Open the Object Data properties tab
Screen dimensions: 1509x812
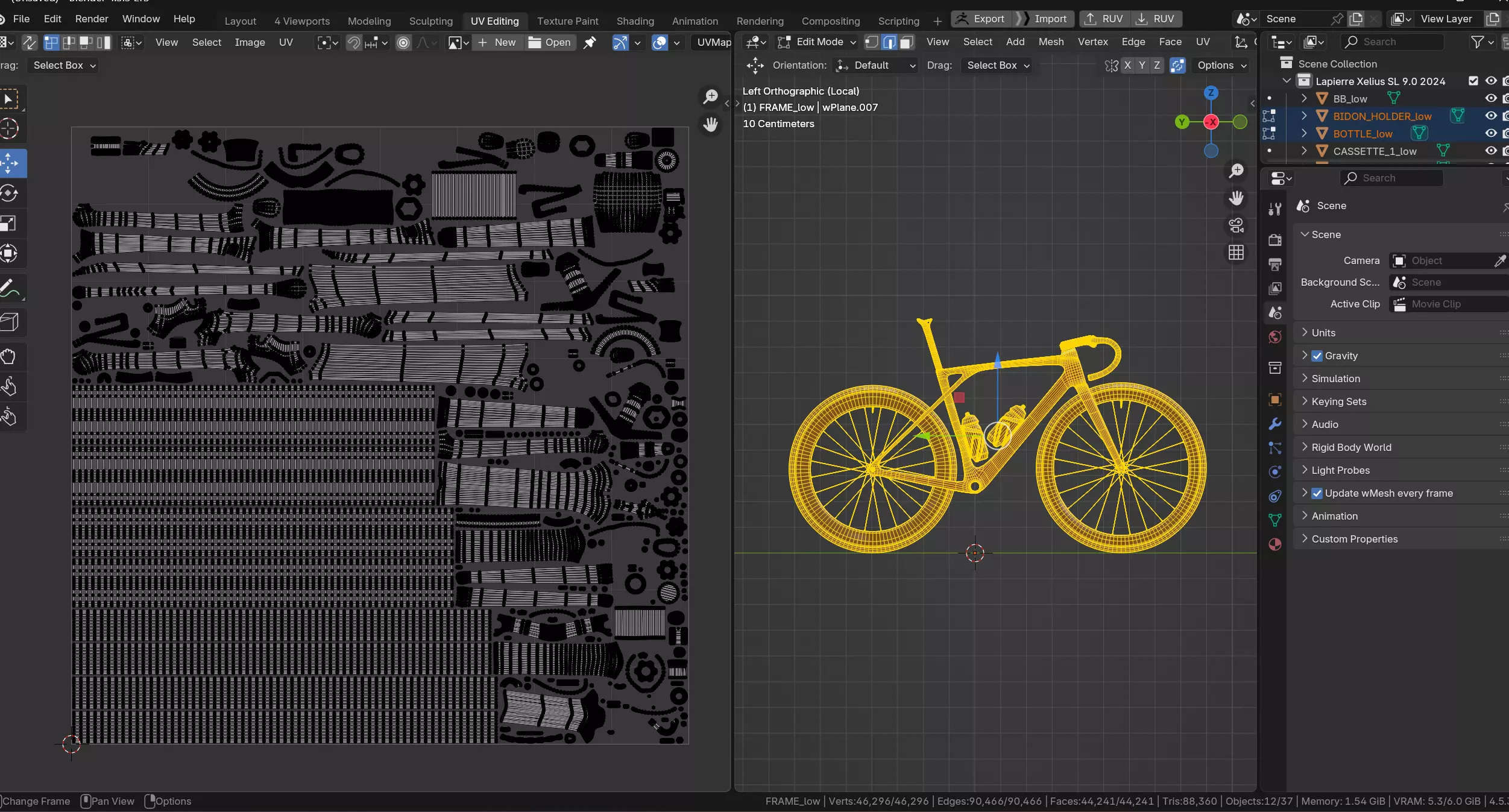1274,520
